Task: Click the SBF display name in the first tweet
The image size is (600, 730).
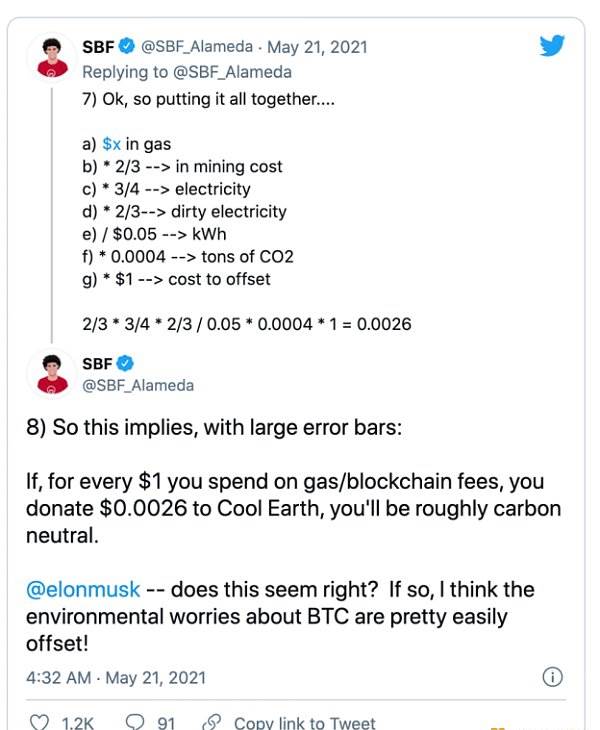Action: tap(98, 47)
